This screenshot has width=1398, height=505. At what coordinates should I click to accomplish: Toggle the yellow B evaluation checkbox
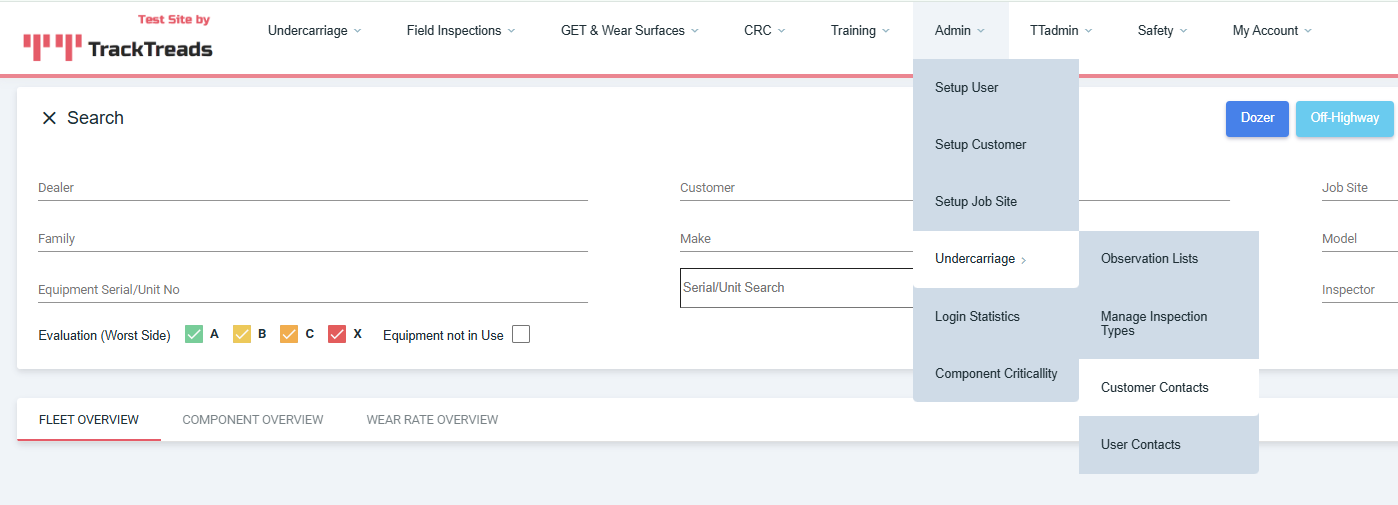coord(242,335)
